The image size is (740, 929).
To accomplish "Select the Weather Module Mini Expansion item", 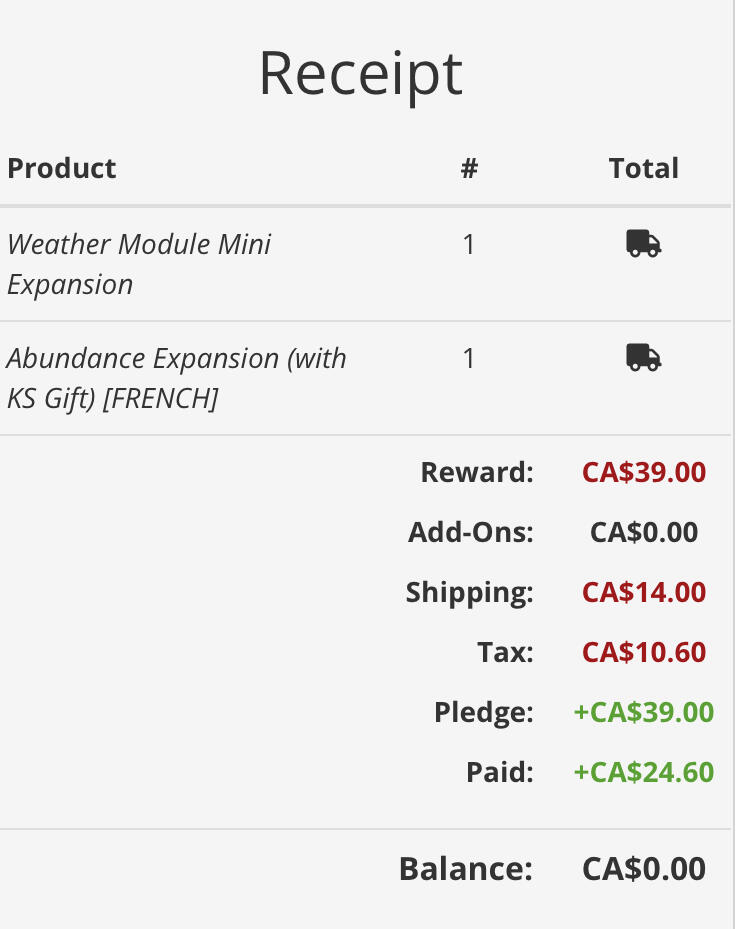I will (139, 264).
